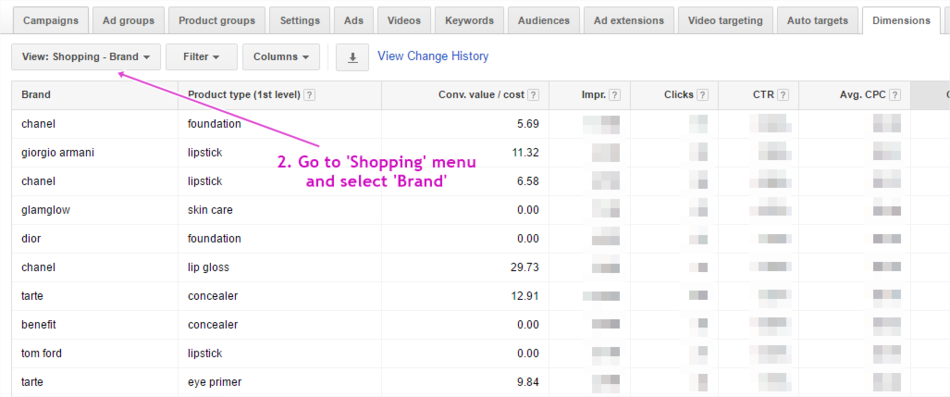The image size is (950, 397).
Task: Open the View: Shopping - Brand dropdown
Action: [86, 57]
